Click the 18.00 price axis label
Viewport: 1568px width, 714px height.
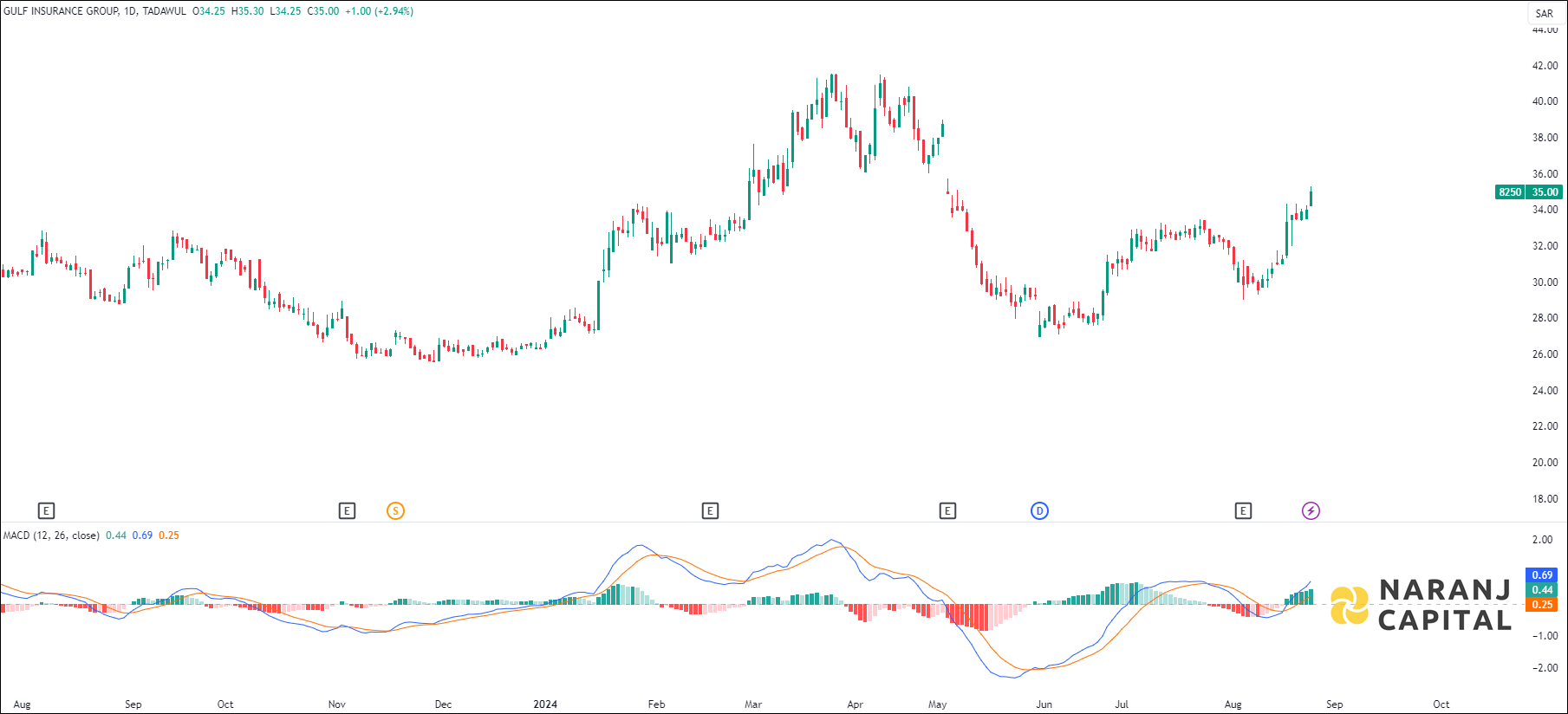pyautogui.click(x=1545, y=499)
